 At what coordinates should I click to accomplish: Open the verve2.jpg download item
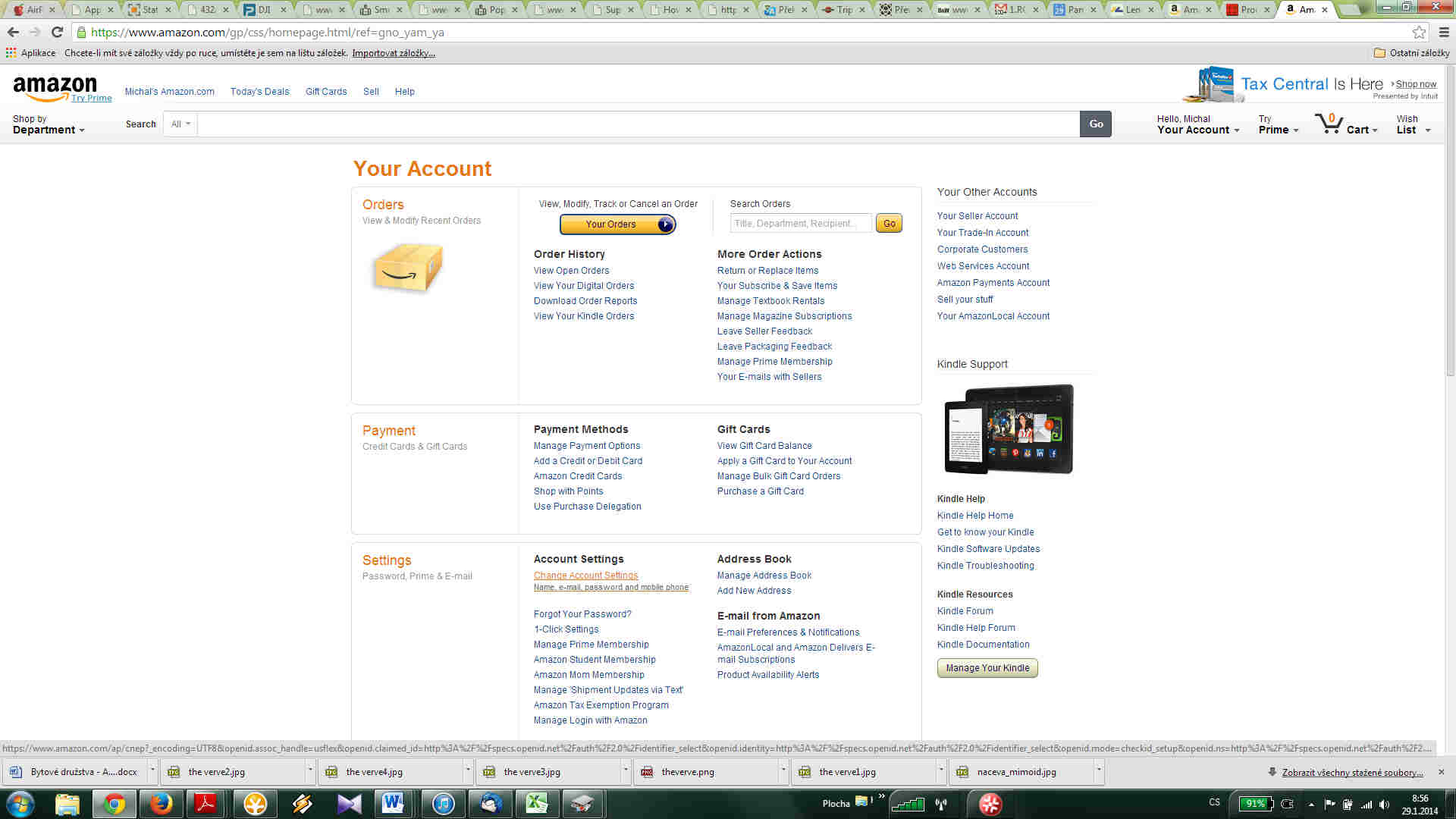[231, 772]
